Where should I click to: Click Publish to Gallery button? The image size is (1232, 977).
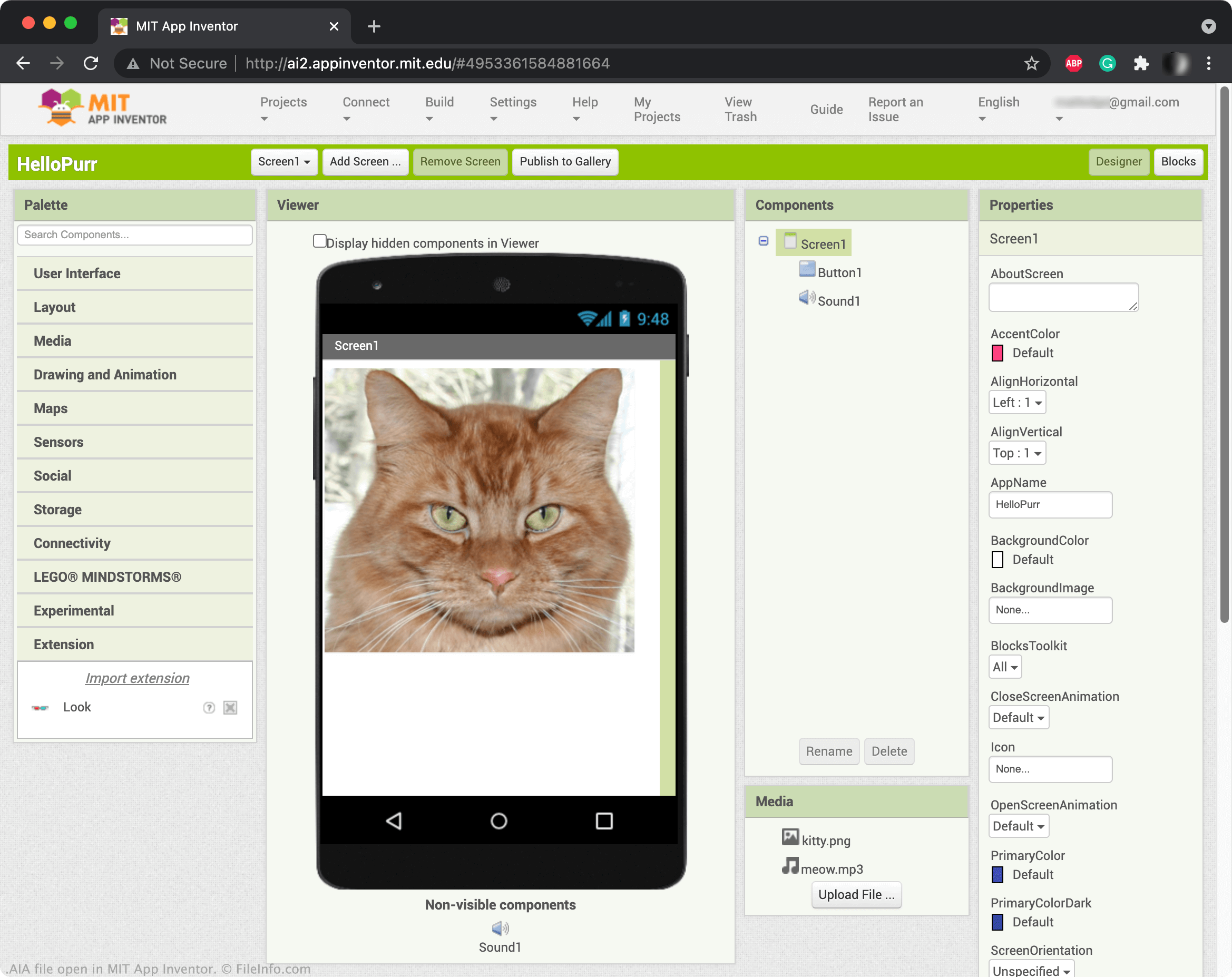click(x=565, y=161)
